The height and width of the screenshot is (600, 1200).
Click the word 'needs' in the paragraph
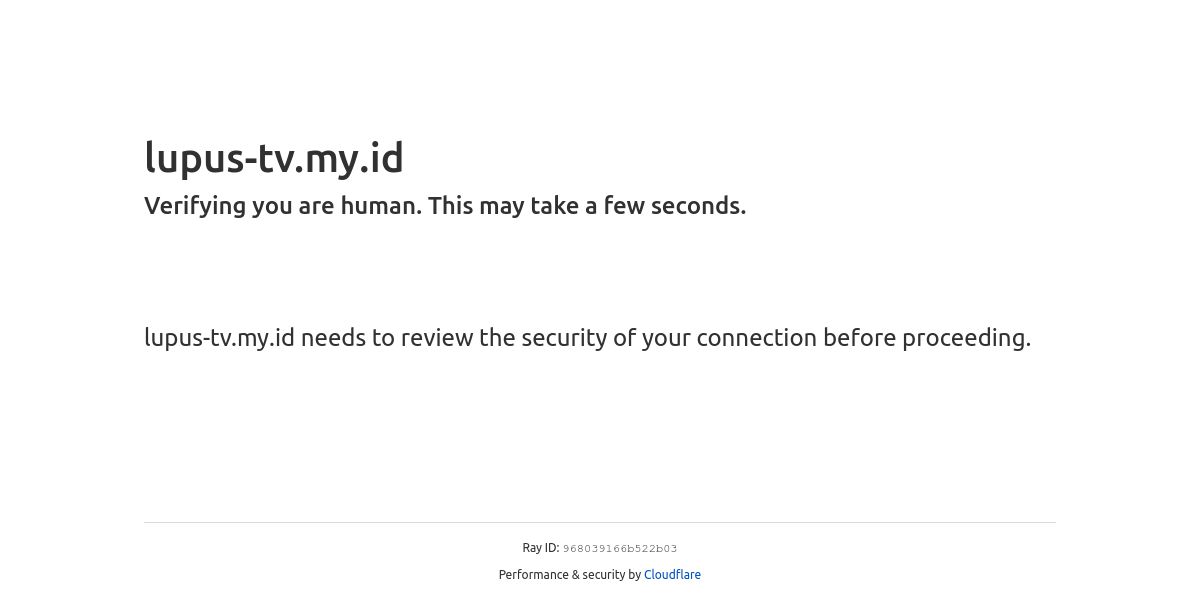(333, 338)
